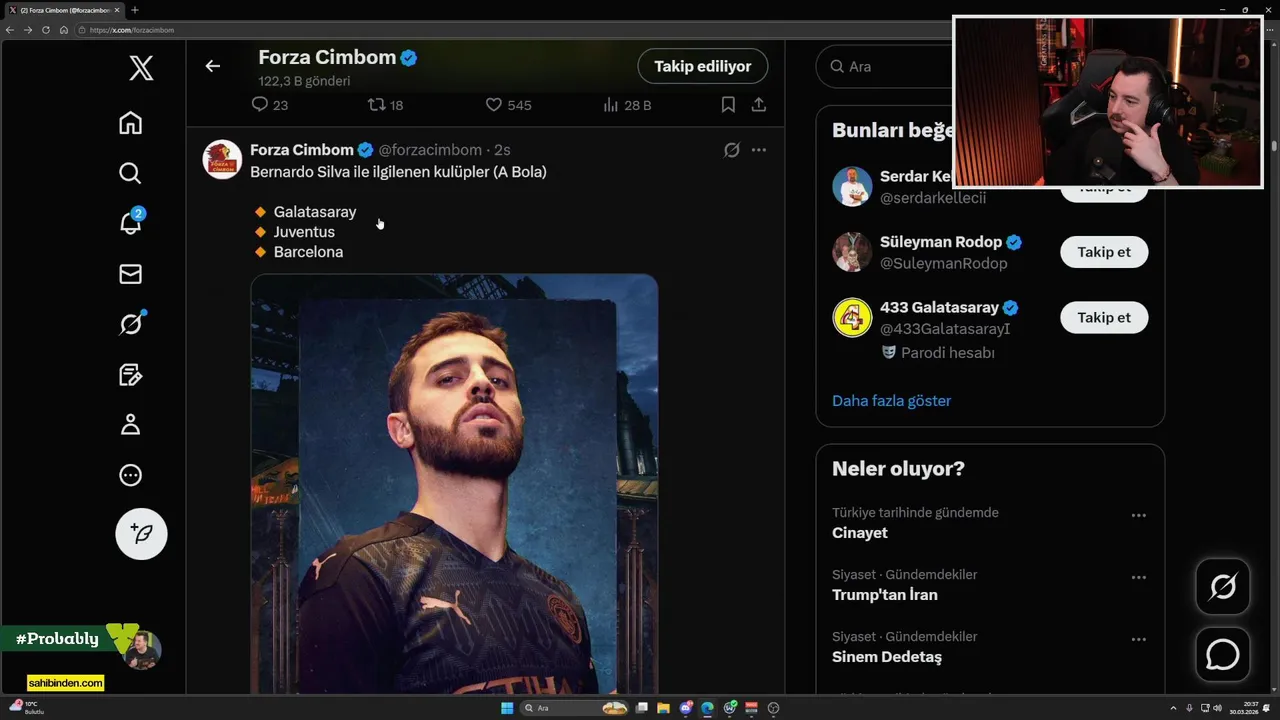
Task: Reply to post with 23 comments
Action: point(269,105)
